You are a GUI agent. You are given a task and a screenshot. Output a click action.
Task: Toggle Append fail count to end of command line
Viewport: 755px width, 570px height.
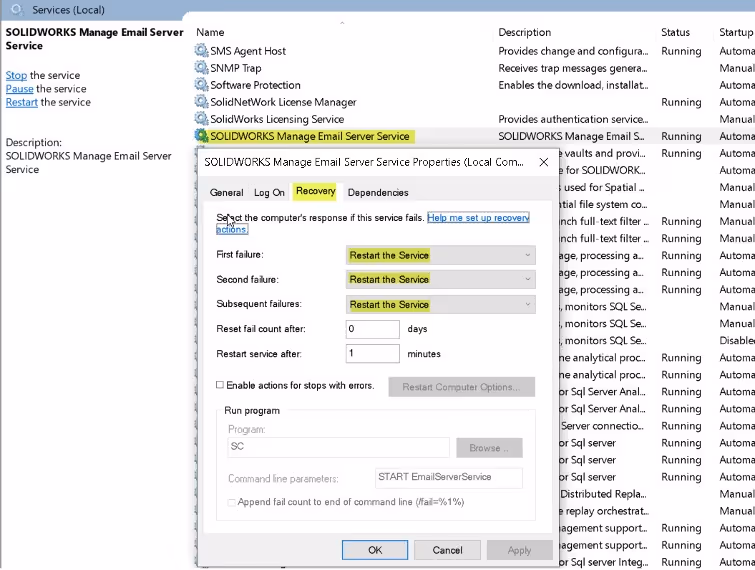point(232,502)
